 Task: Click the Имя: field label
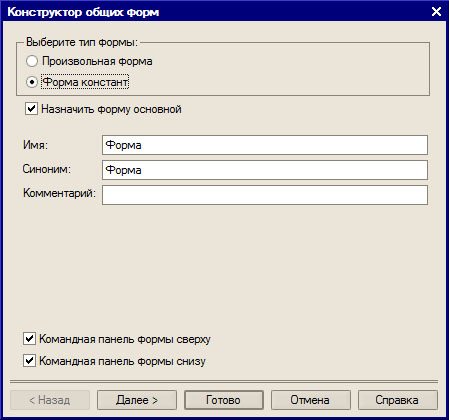[35, 145]
